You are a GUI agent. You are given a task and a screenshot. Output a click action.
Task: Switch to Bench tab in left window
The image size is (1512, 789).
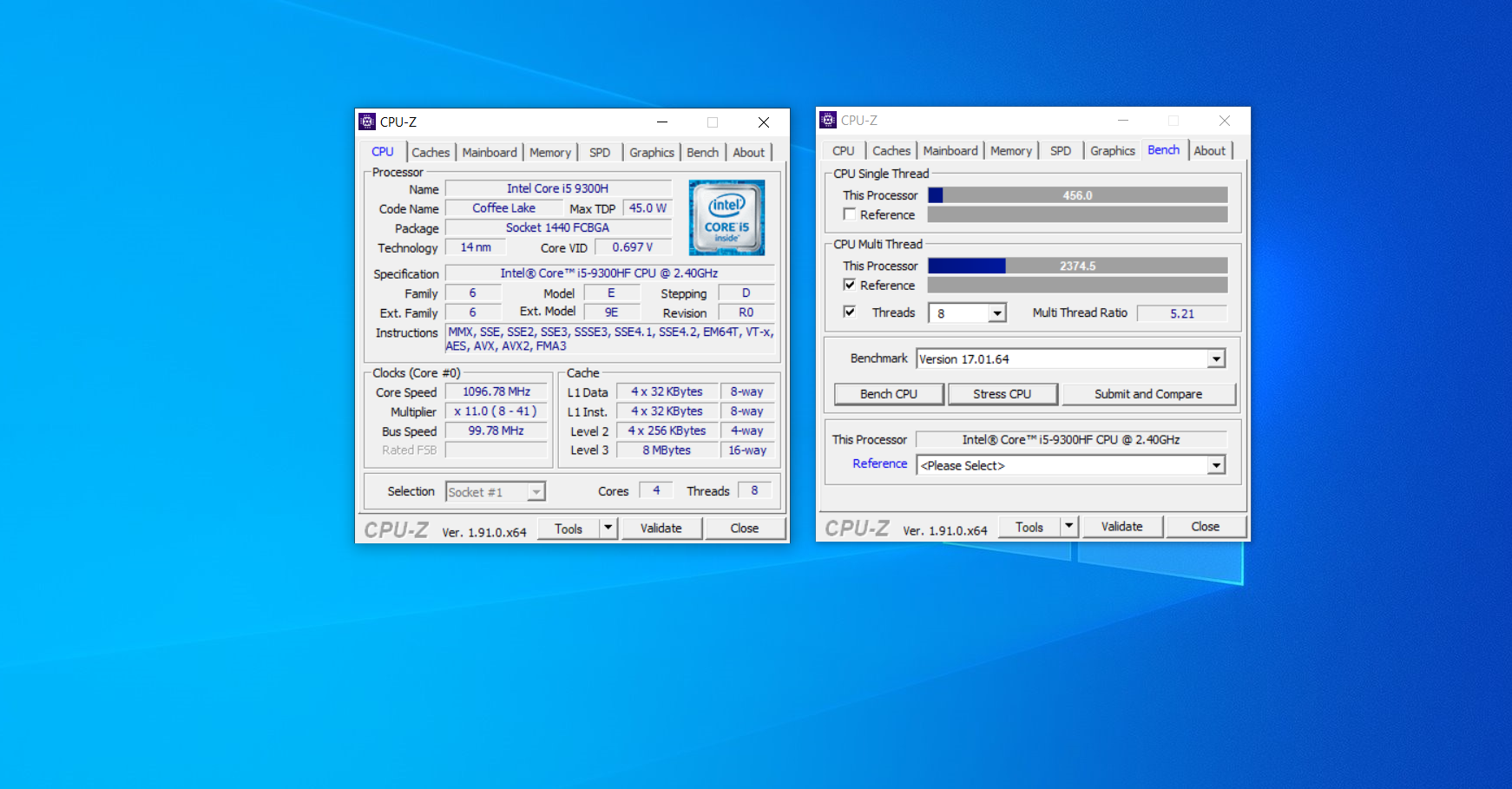click(x=703, y=153)
